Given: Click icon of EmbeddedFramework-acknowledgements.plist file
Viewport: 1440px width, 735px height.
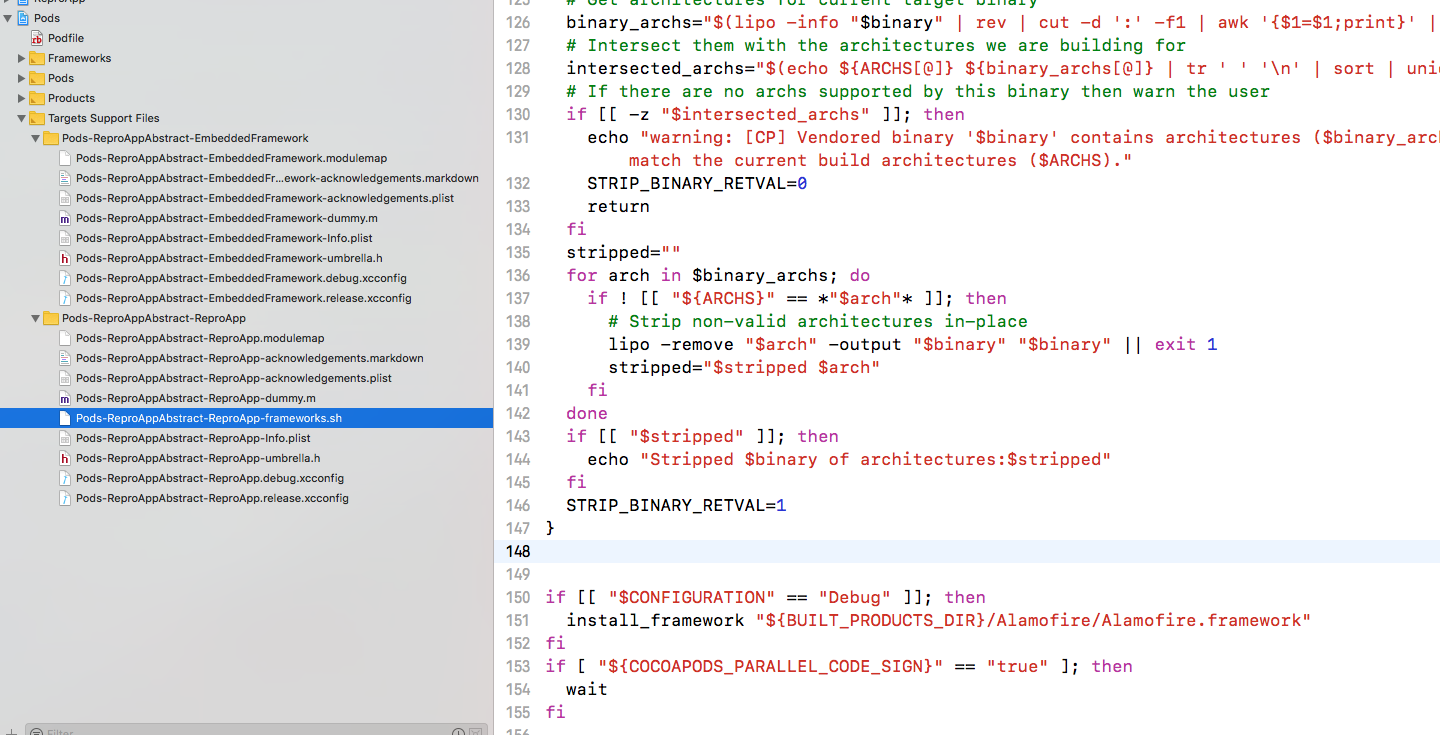Looking at the screenshot, I should tap(65, 198).
